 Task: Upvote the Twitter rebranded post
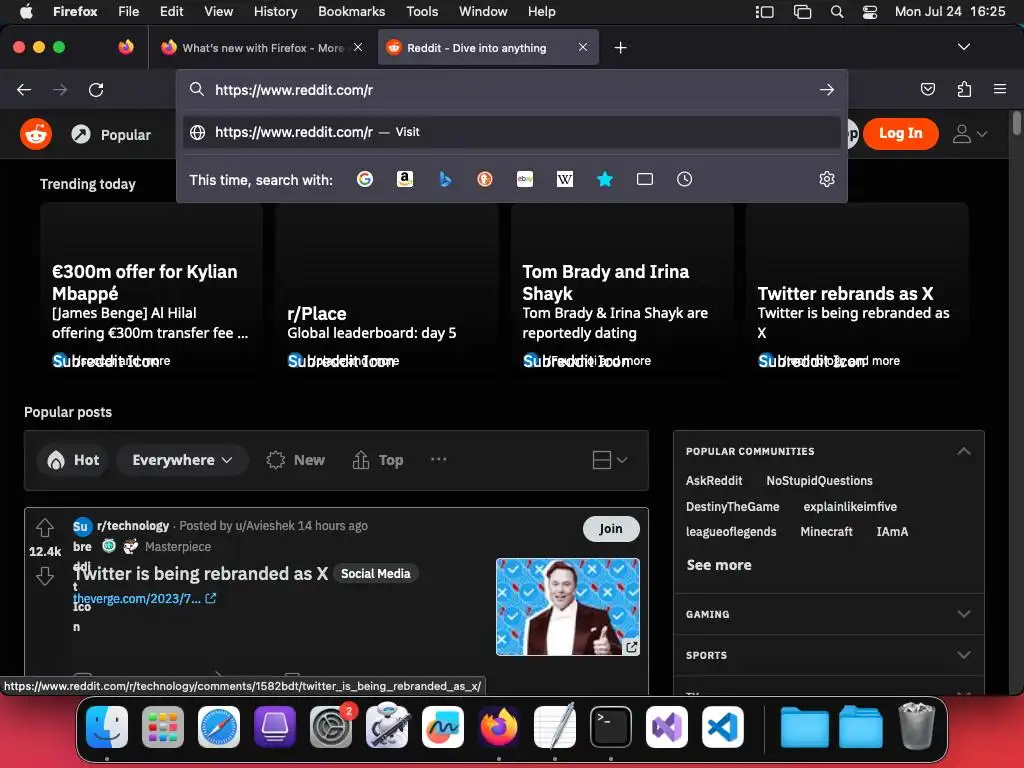[x=44, y=527]
